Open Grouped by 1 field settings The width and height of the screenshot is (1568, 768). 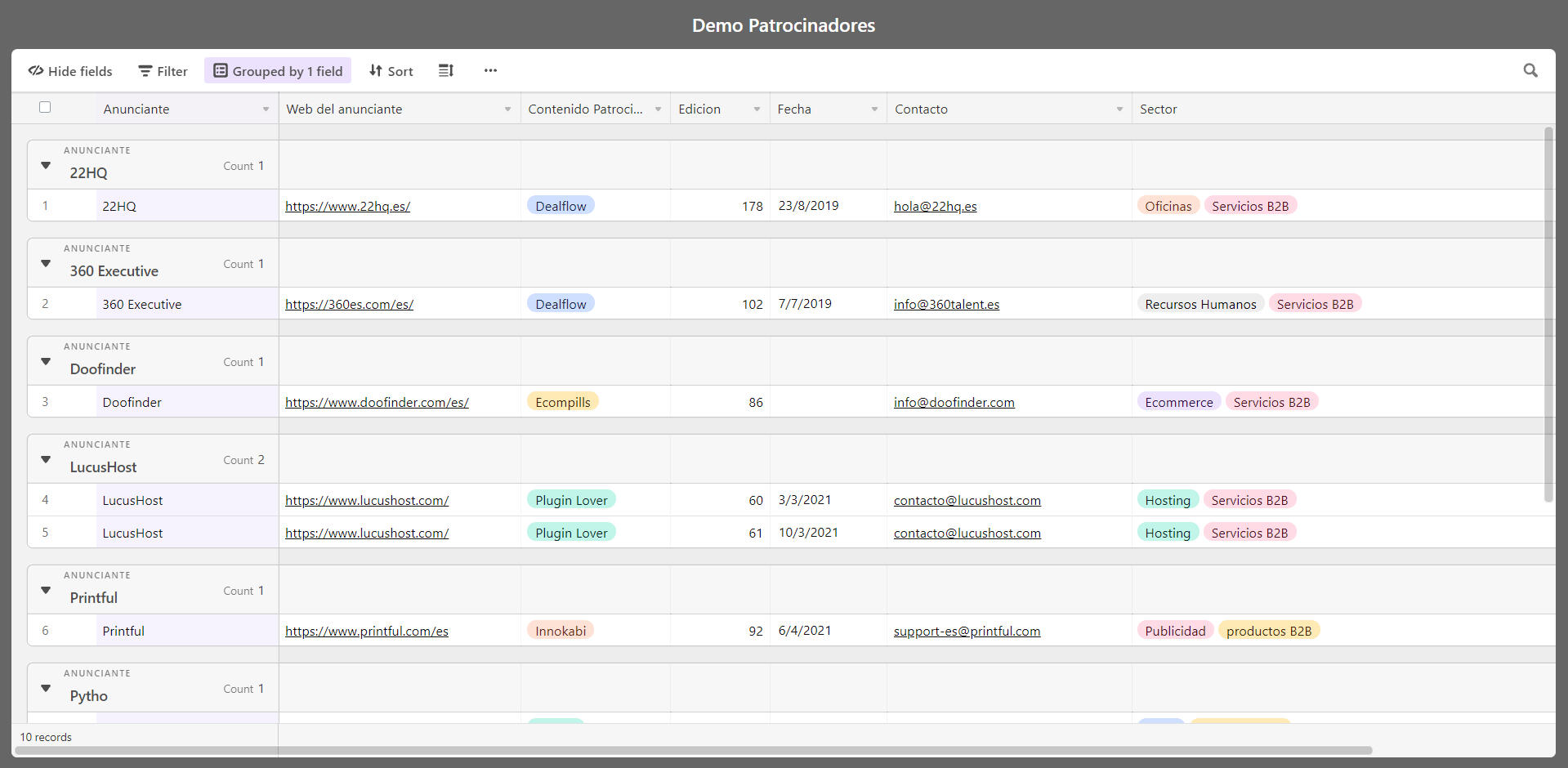point(278,71)
